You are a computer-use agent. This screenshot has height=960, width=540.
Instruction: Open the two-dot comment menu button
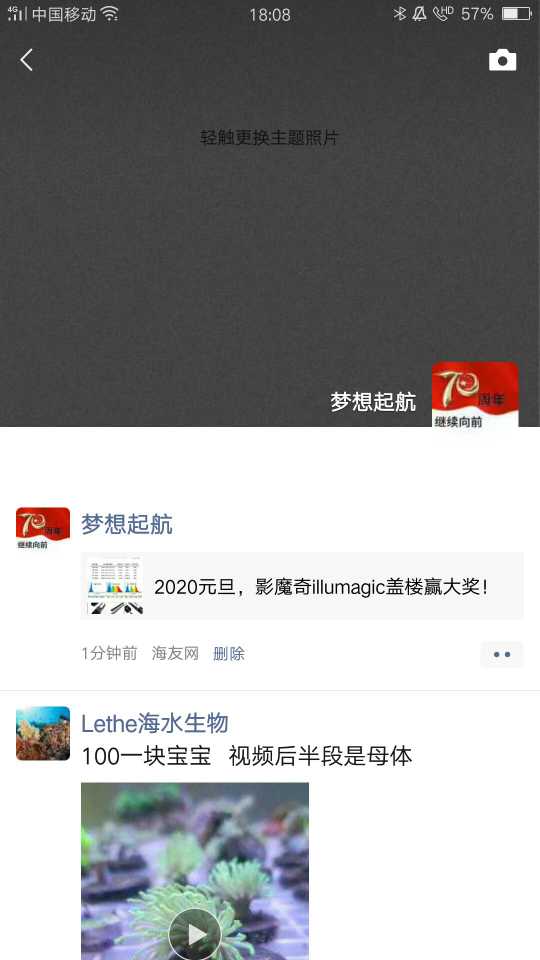(502, 654)
